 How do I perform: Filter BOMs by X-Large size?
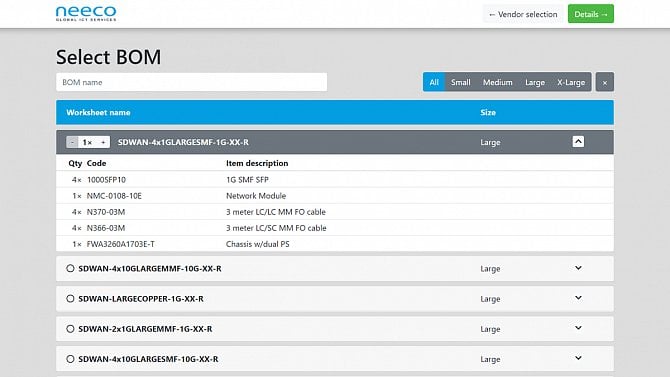point(571,82)
